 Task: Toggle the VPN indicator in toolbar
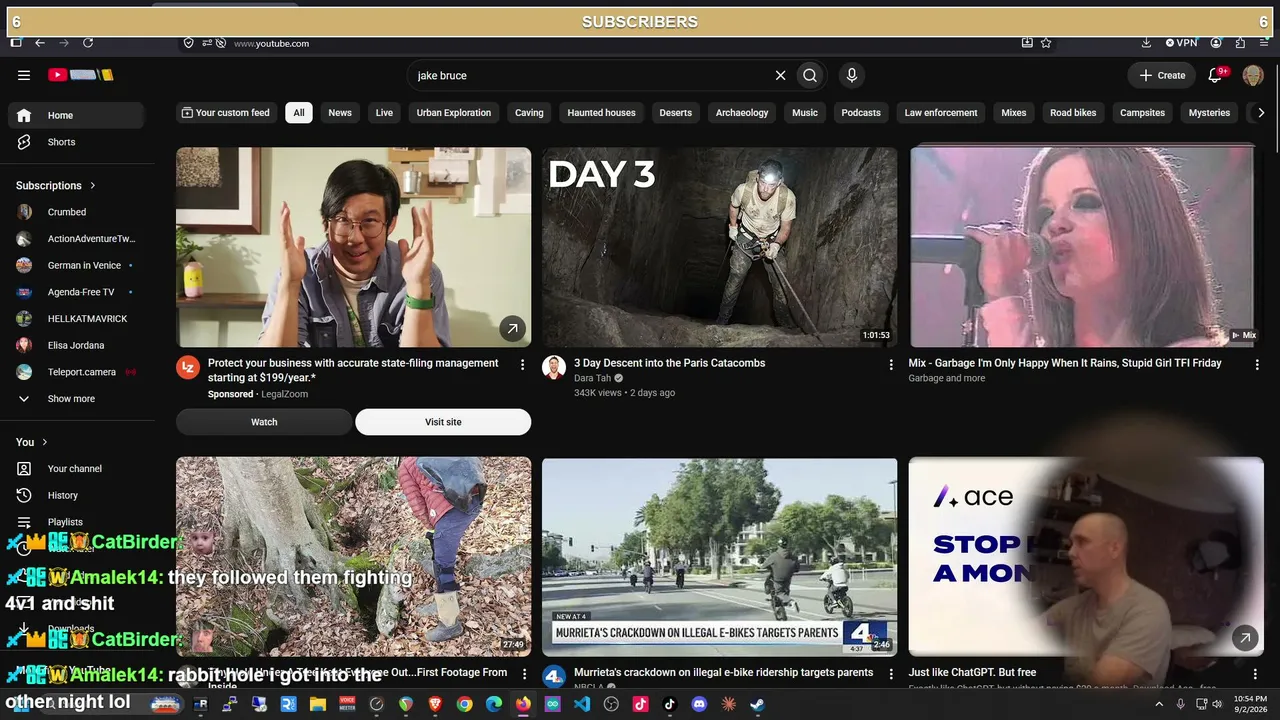pyautogui.click(x=1181, y=43)
